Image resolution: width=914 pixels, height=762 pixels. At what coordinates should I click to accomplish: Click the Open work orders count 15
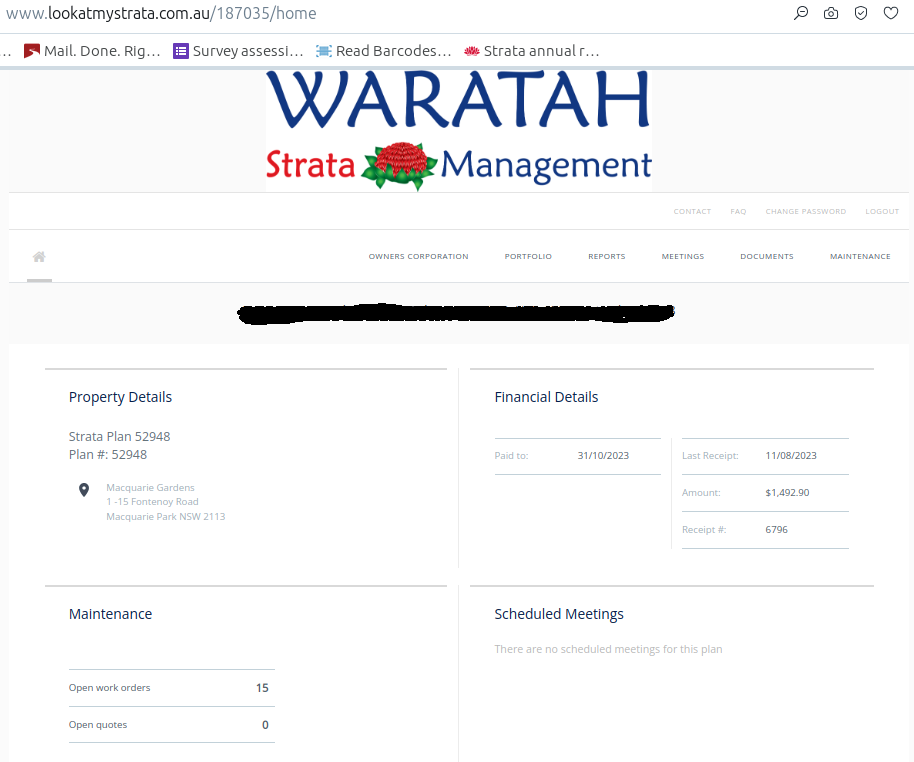click(x=262, y=688)
